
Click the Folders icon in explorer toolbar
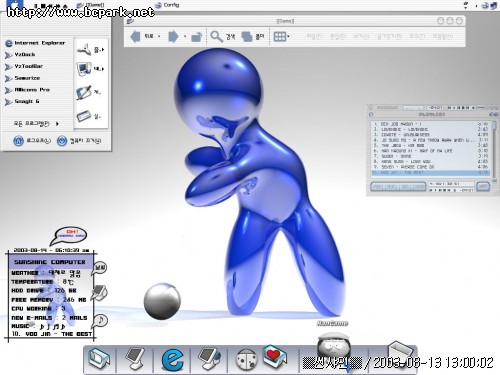[247, 36]
